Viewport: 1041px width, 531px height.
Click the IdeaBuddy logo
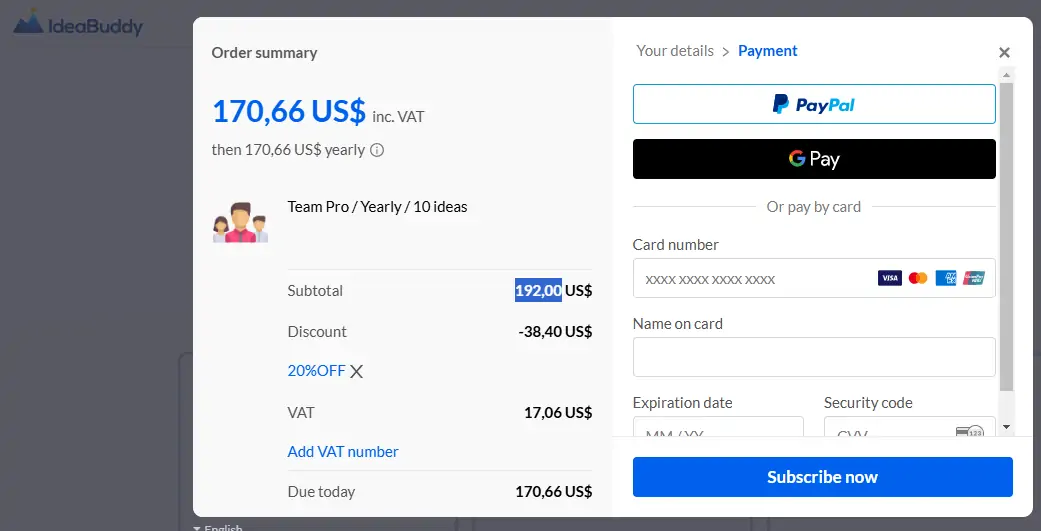(78, 24)
